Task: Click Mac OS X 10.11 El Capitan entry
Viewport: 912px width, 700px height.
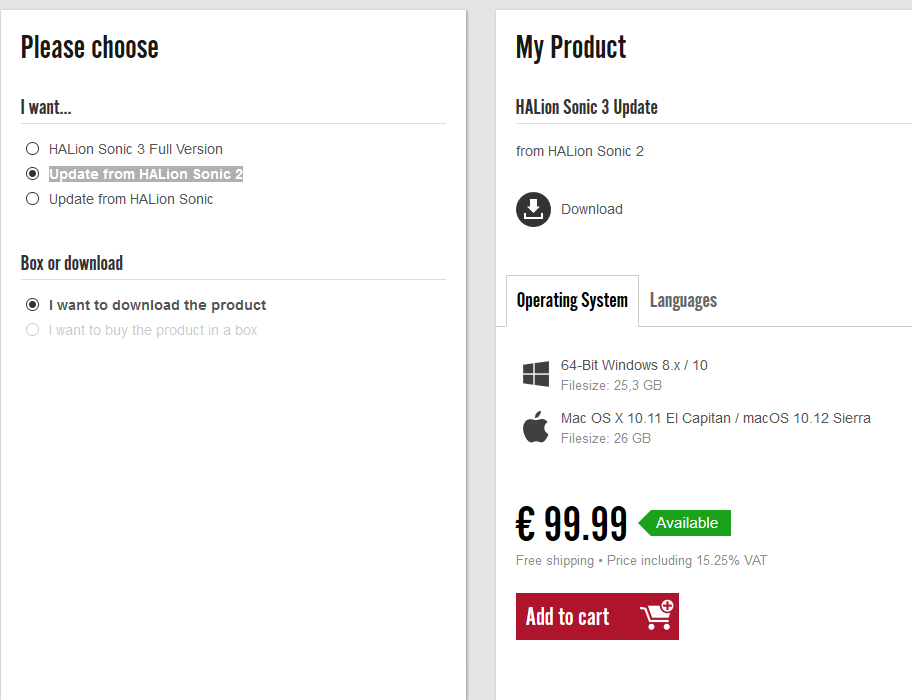Action: (x=715, y=418)
